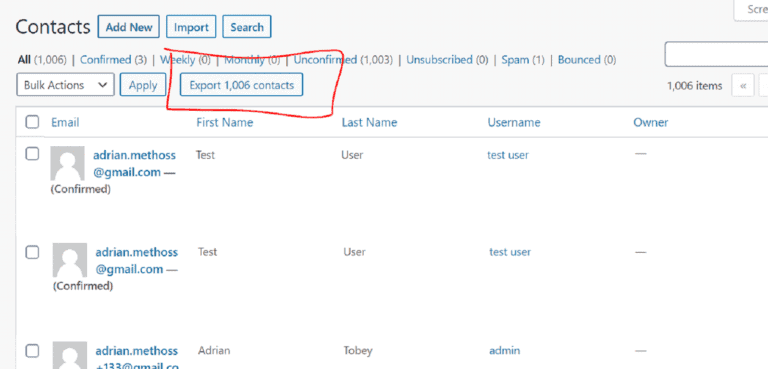Click the '1,006 items' count text

pyautogui.click(x=695, y=86)
